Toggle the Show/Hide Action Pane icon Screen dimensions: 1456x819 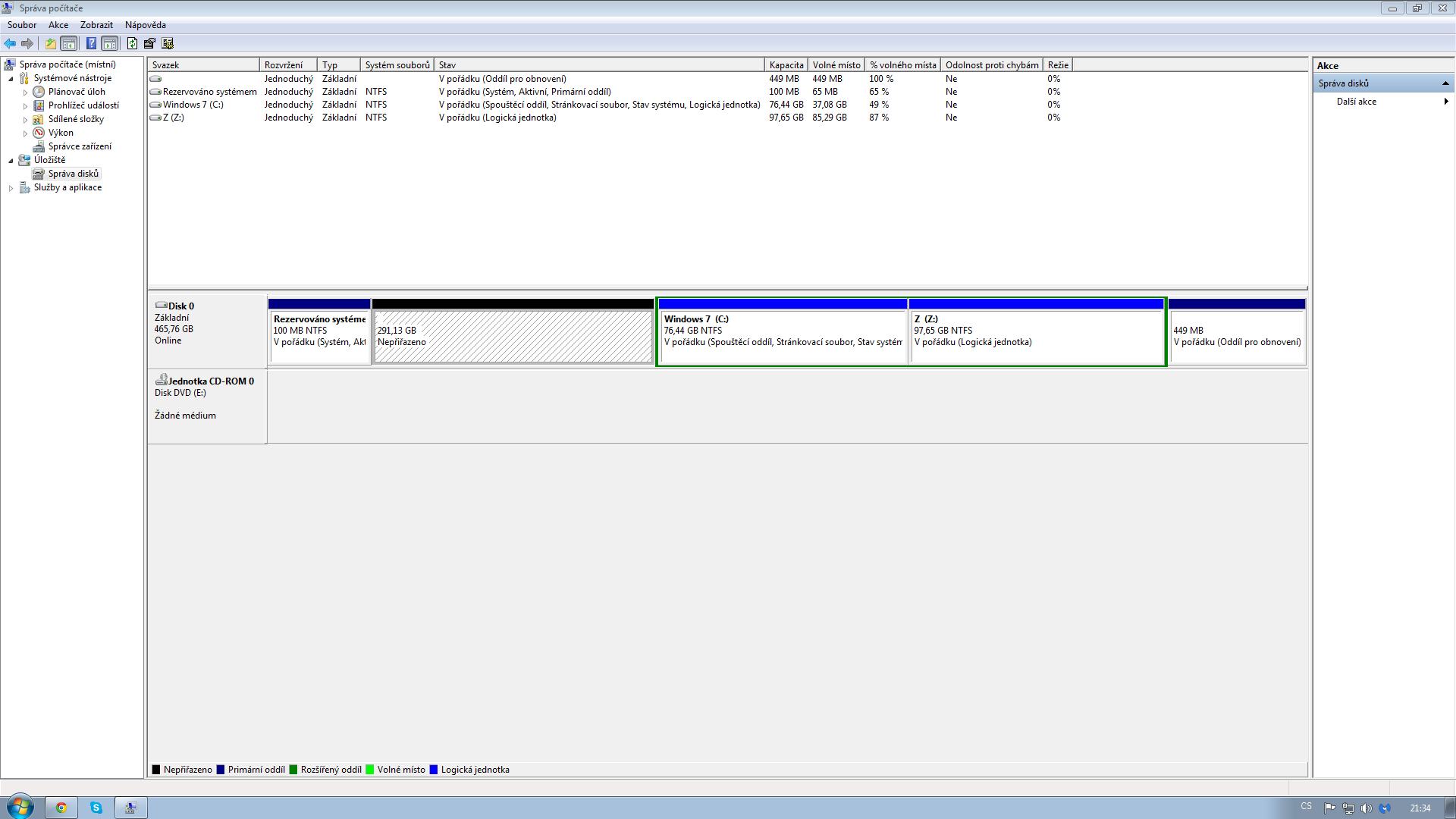click(110, 43)
